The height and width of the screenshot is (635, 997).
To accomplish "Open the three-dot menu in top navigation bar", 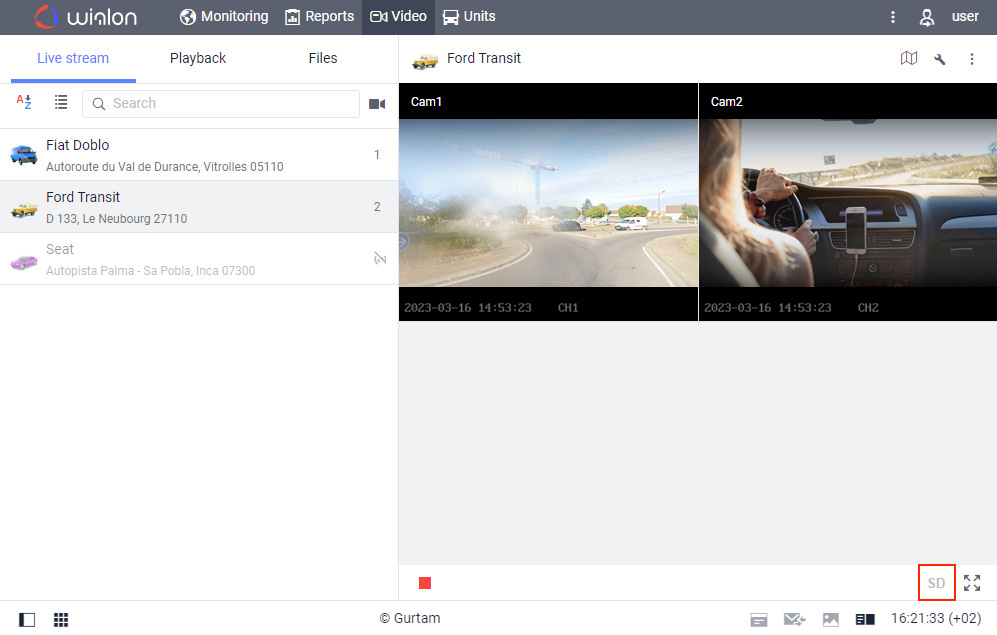I will [x=893, y=16].
